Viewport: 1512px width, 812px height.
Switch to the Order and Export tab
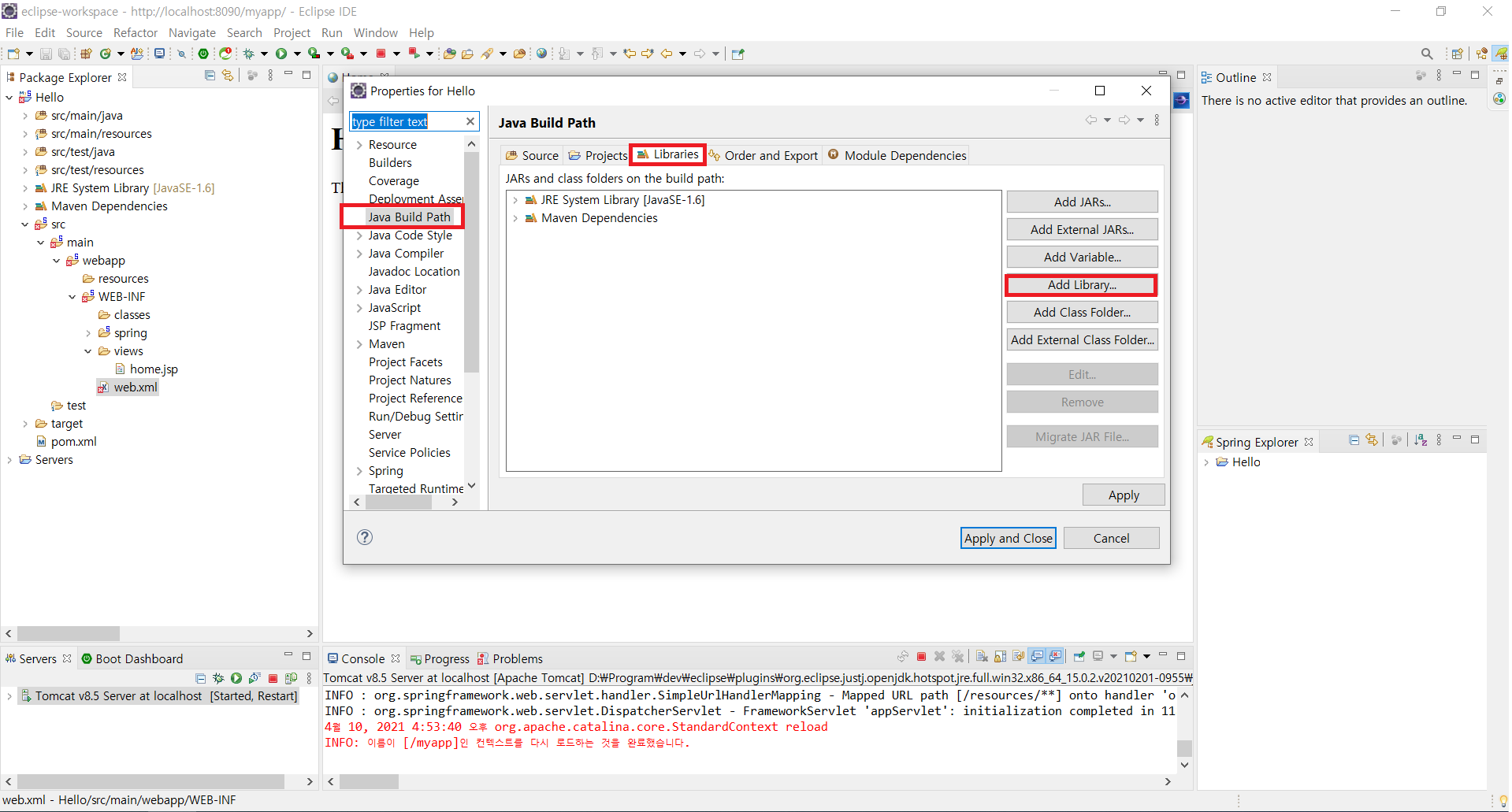763,155
